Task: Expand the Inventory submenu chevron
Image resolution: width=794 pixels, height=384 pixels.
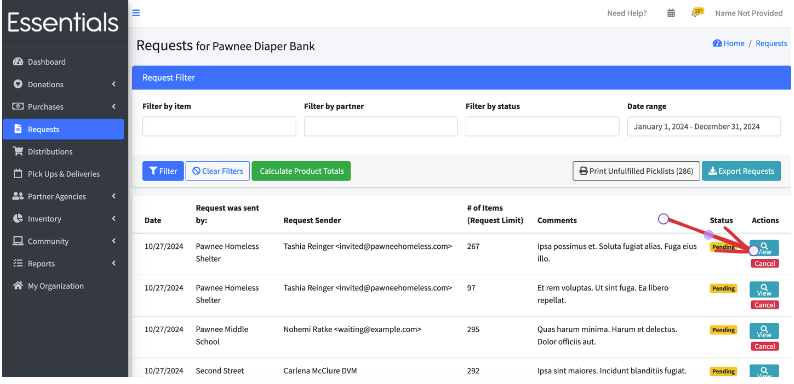Action: point(113,218)
